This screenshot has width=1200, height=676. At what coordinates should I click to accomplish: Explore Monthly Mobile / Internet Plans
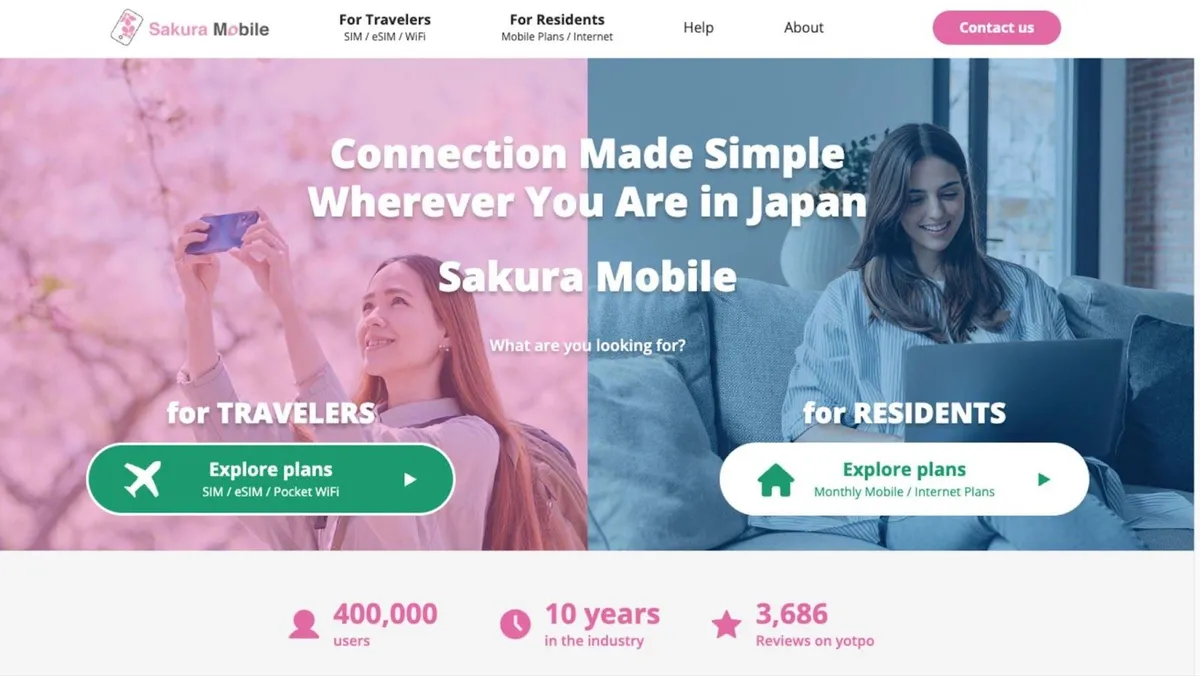click(x=904, y=479)
